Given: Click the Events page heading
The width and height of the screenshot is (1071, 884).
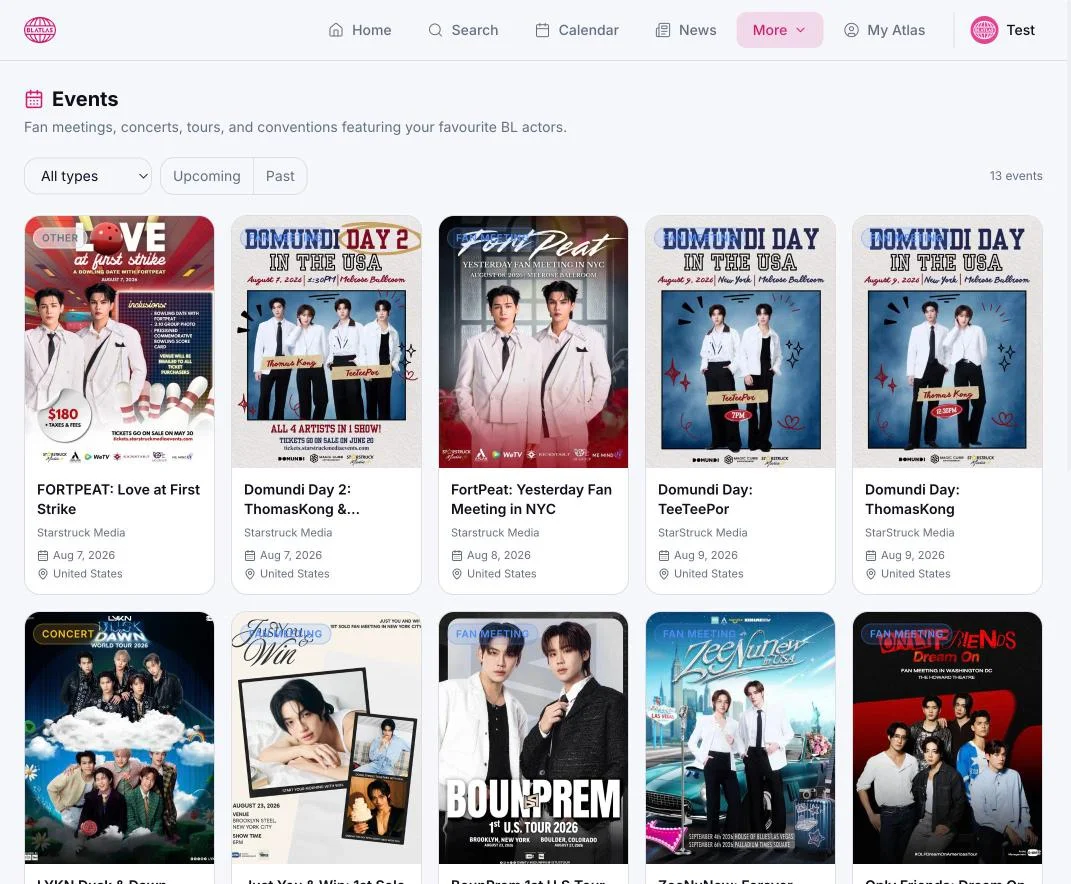Looking at the screenshot, I should coord(85,99).
